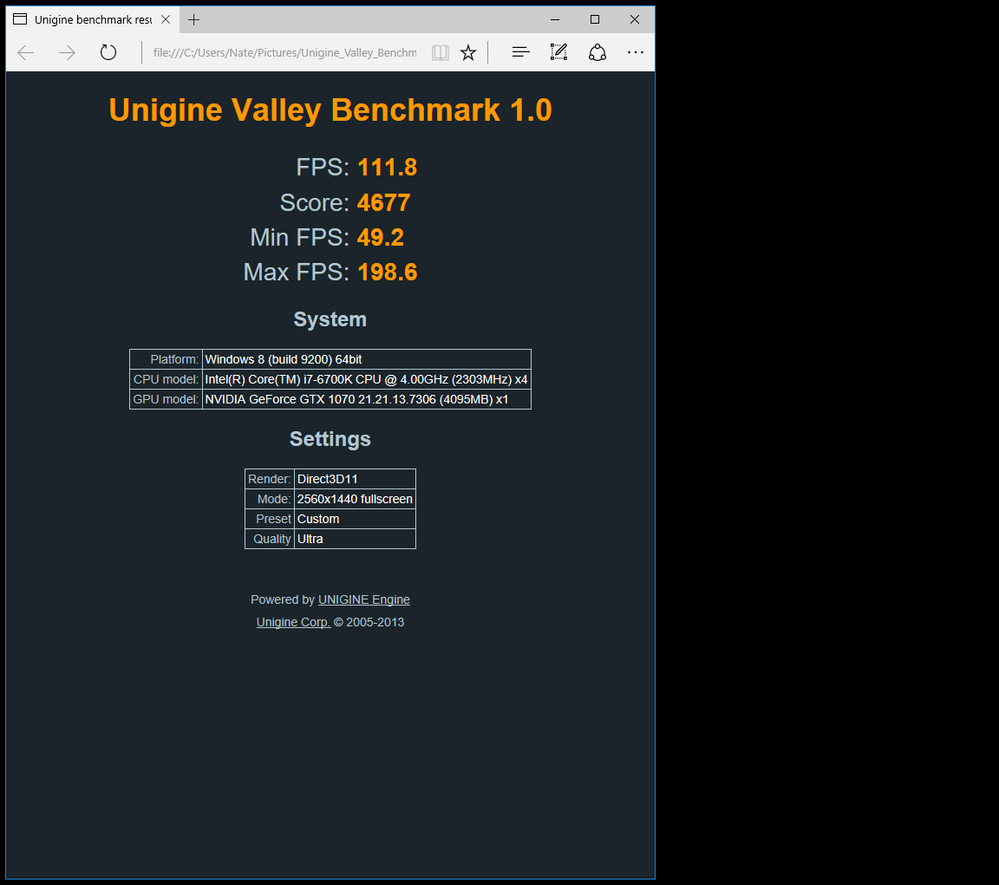
Task: Open the Hub three-lines icon
Action: [x=521, y=52]
